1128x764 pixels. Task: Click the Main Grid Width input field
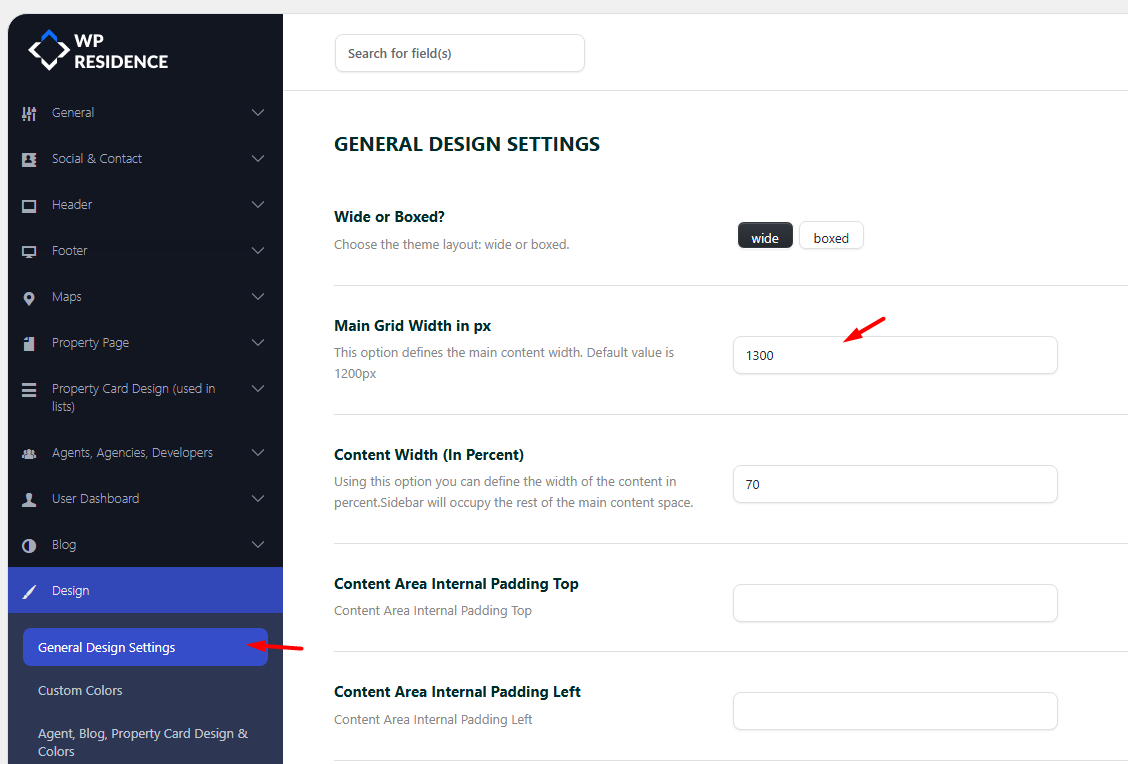pos(894,355)
